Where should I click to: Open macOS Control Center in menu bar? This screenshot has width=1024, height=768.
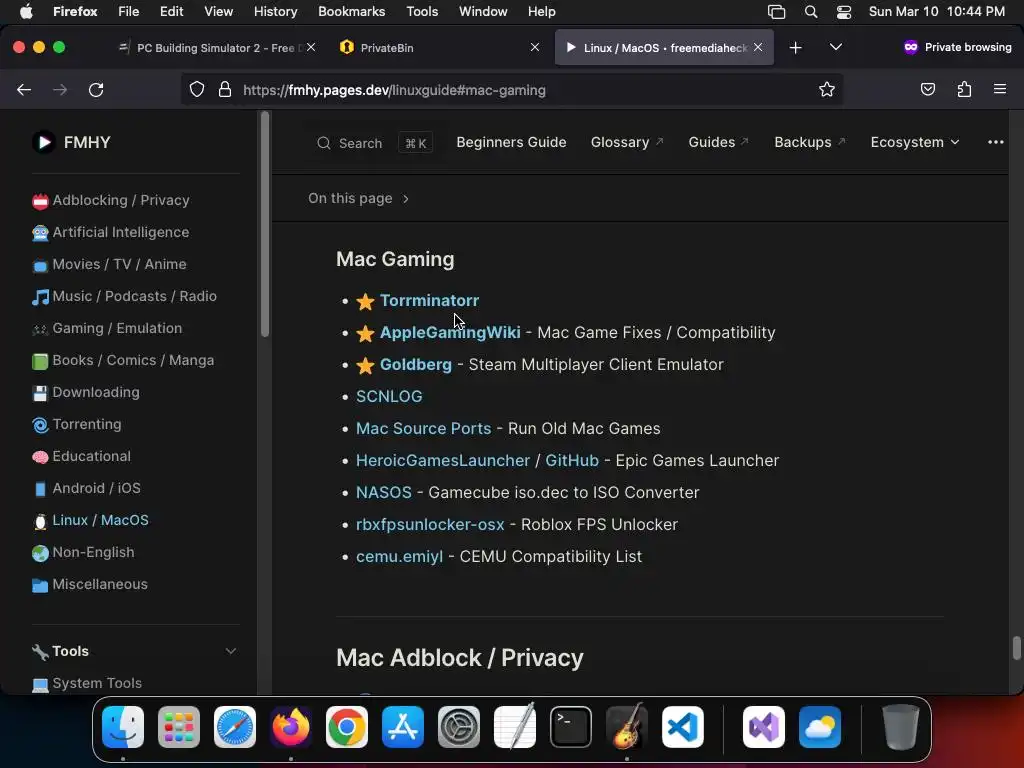tap(844, 12)
